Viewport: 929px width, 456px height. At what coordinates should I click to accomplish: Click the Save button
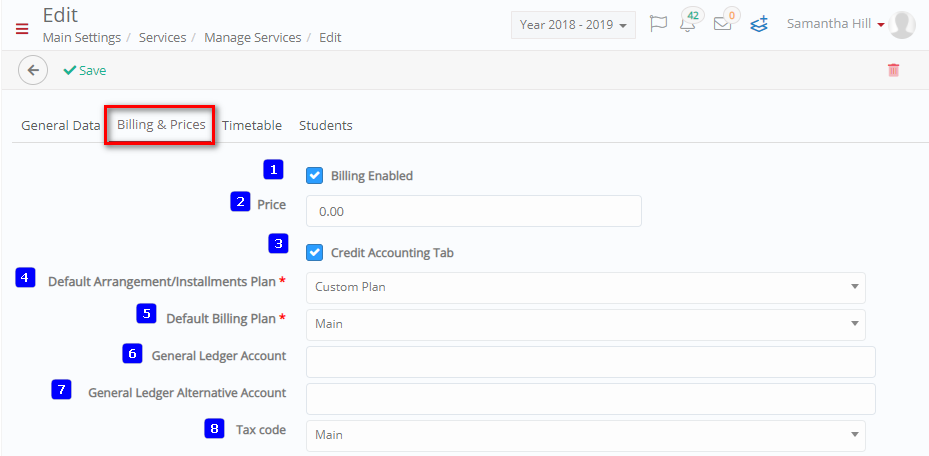(x=85, y=70)
